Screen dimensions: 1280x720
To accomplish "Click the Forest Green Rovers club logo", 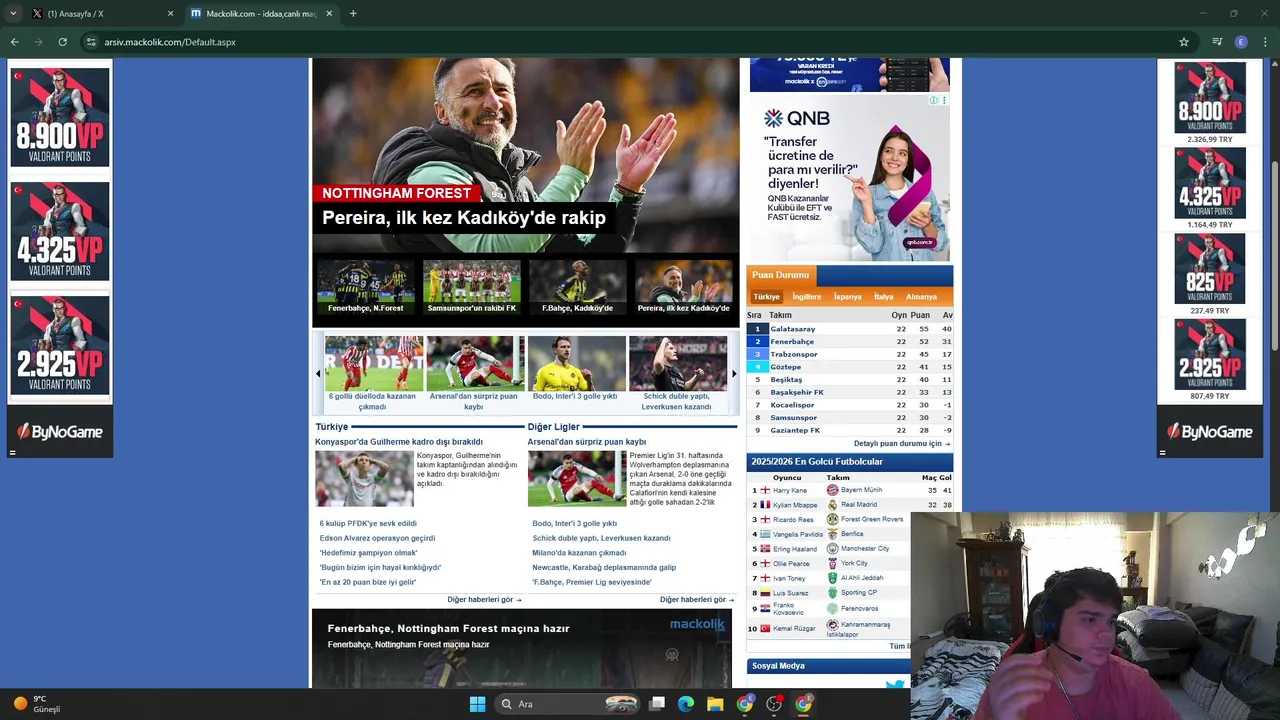I will (x=832, y=520).
